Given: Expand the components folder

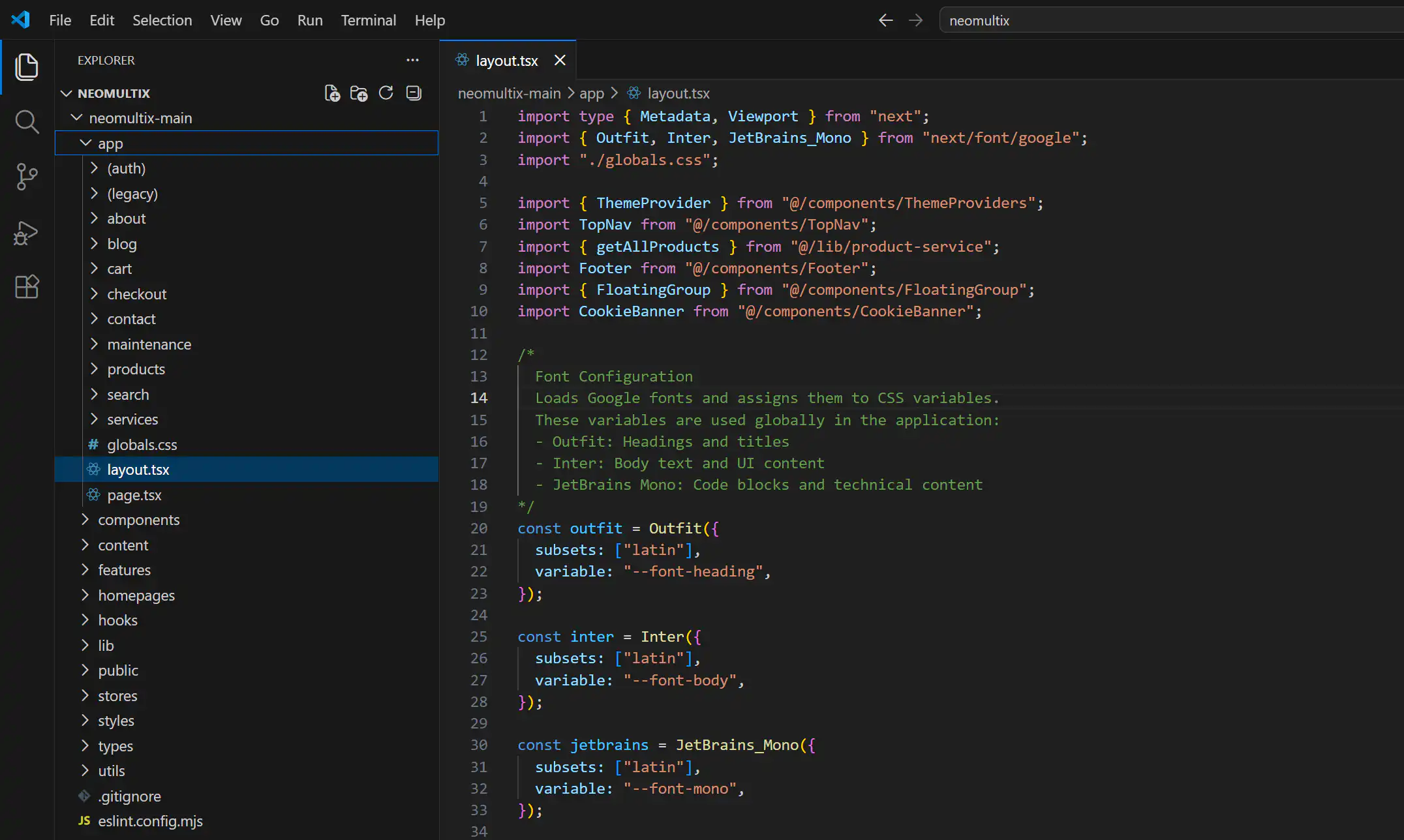Looking at the screenshot, I should coord(85,520).
